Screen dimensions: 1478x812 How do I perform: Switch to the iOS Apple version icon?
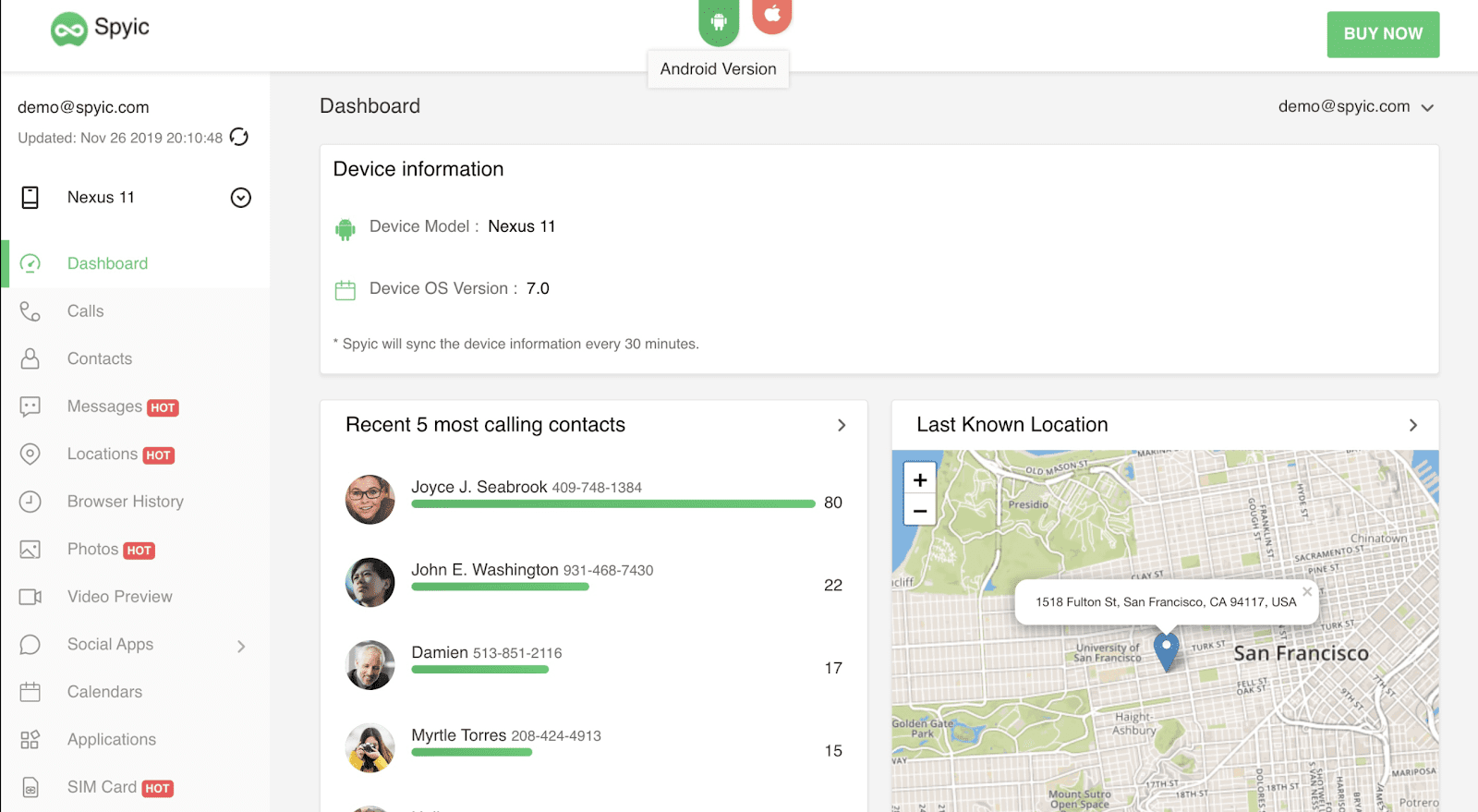[x=772, y=15]
